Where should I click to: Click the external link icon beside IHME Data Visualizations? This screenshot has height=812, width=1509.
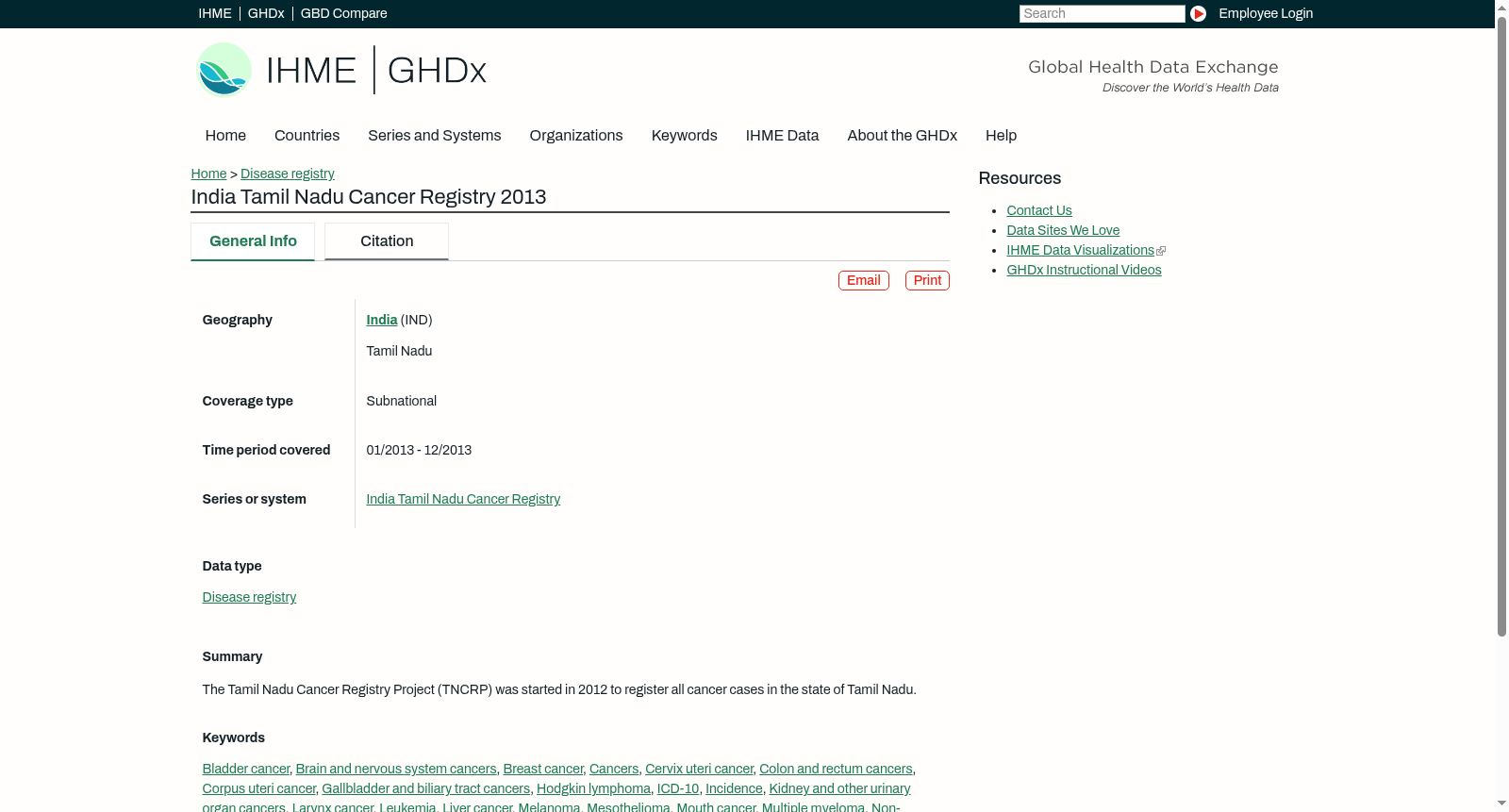[x=1161, y=251]
